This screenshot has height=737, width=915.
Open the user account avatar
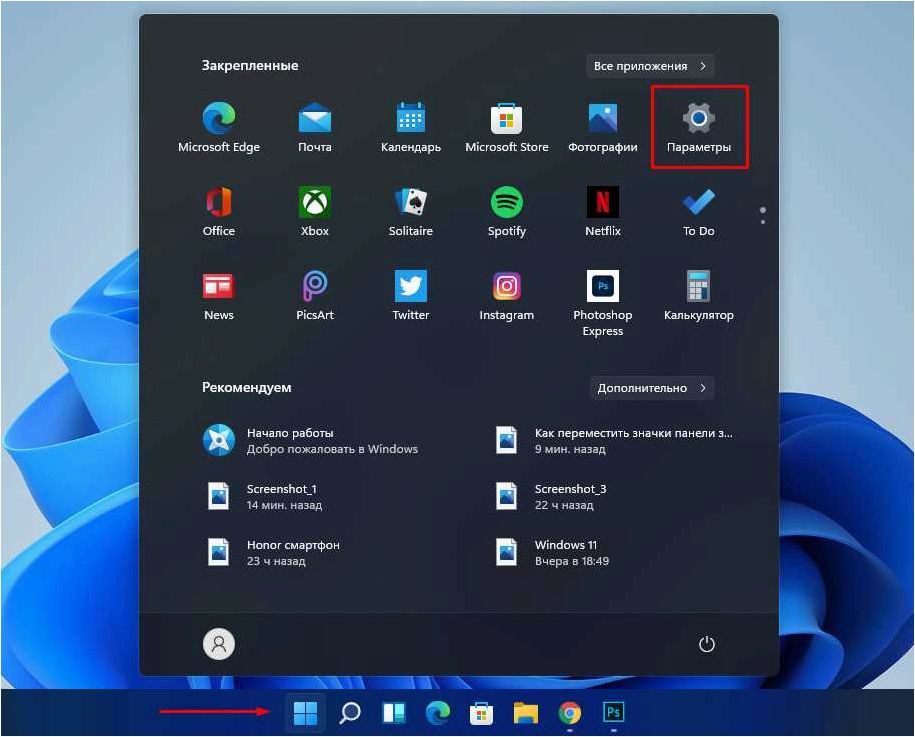[x=219, y=644]
